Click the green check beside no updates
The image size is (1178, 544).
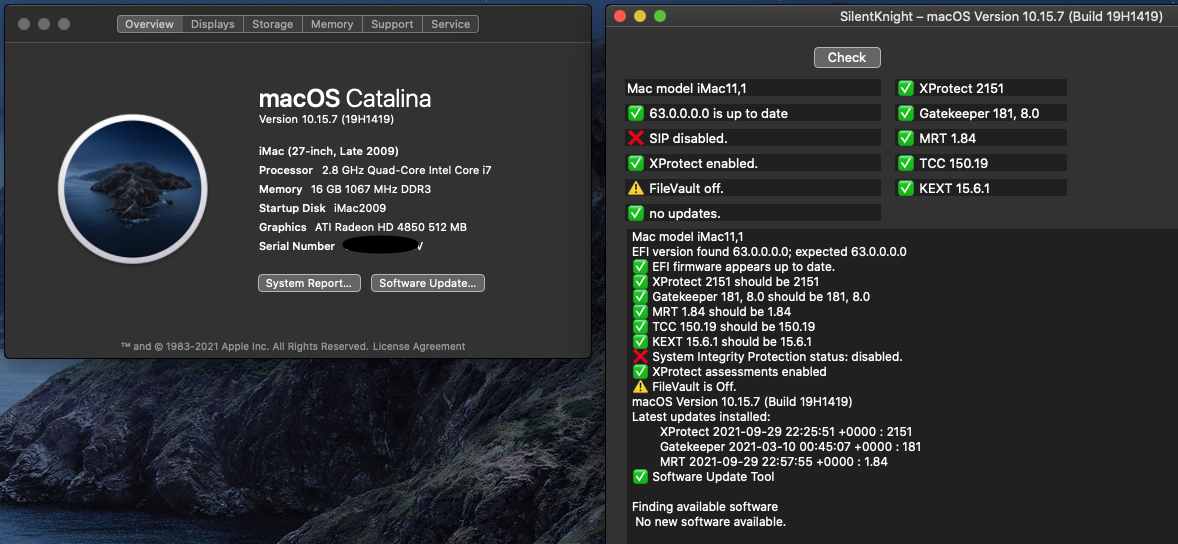tap(636, 213)
